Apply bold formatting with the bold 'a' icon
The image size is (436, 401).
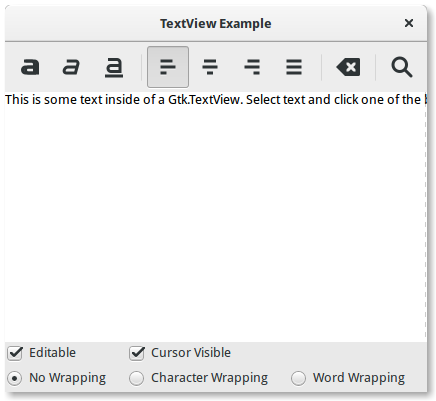click(x=30, y=67)
